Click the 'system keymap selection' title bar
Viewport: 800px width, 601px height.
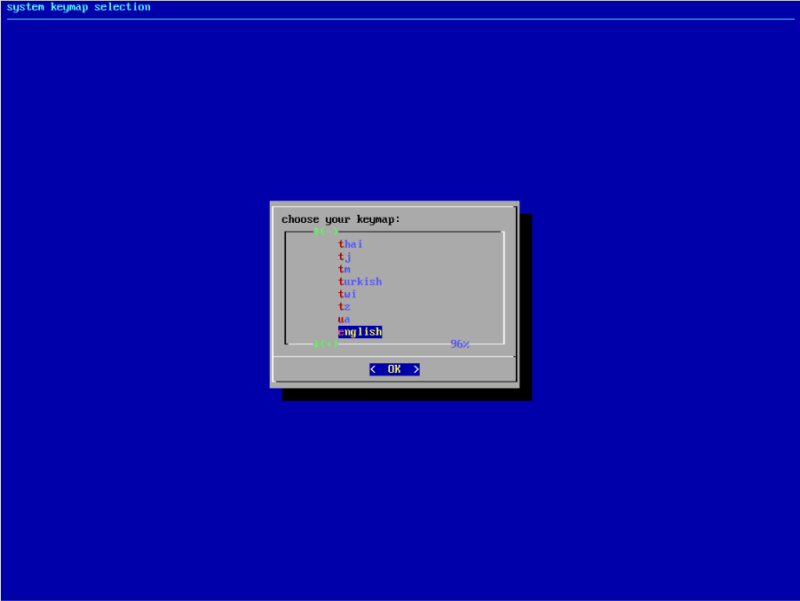79,7
